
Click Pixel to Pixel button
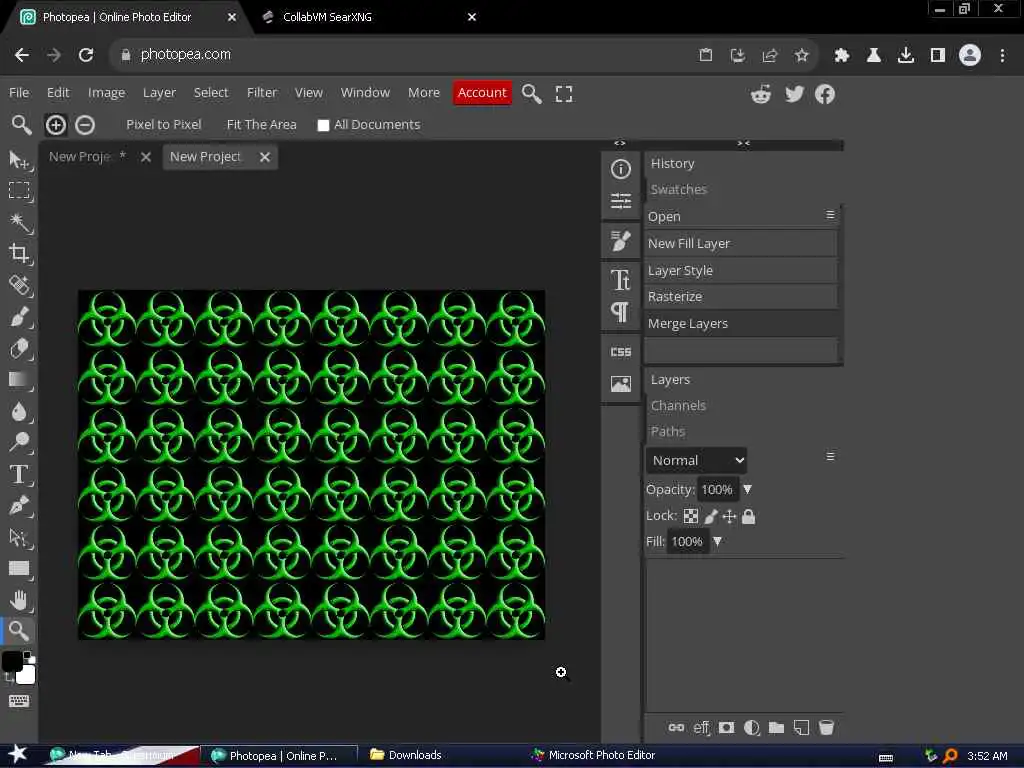tap(163, 125)
